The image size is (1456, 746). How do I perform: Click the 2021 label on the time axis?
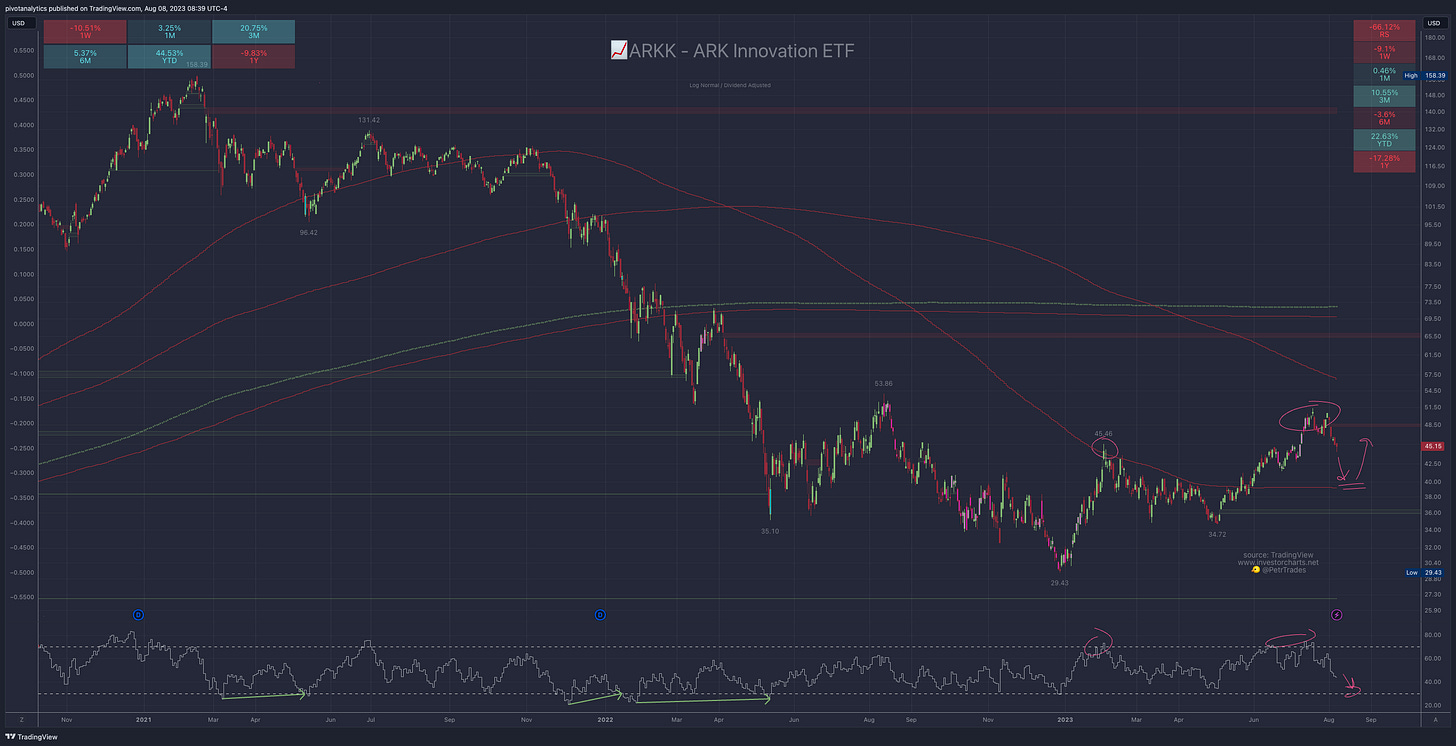coord(144,719)
